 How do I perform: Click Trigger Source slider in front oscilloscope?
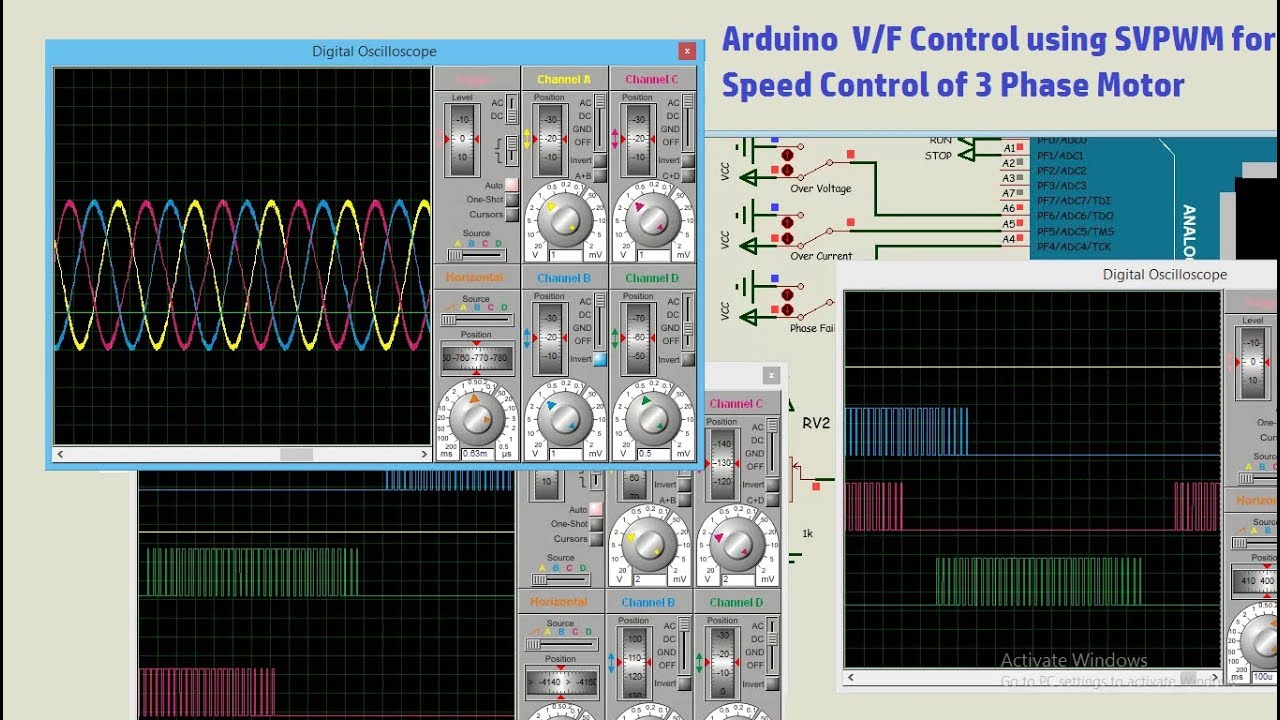pos(477,255)
